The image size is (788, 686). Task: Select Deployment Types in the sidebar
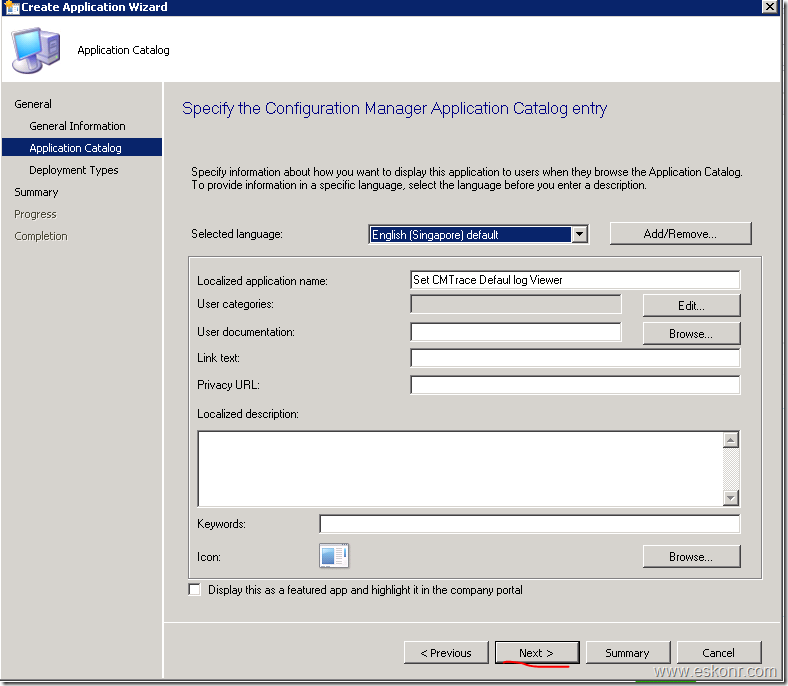point(73,170)
